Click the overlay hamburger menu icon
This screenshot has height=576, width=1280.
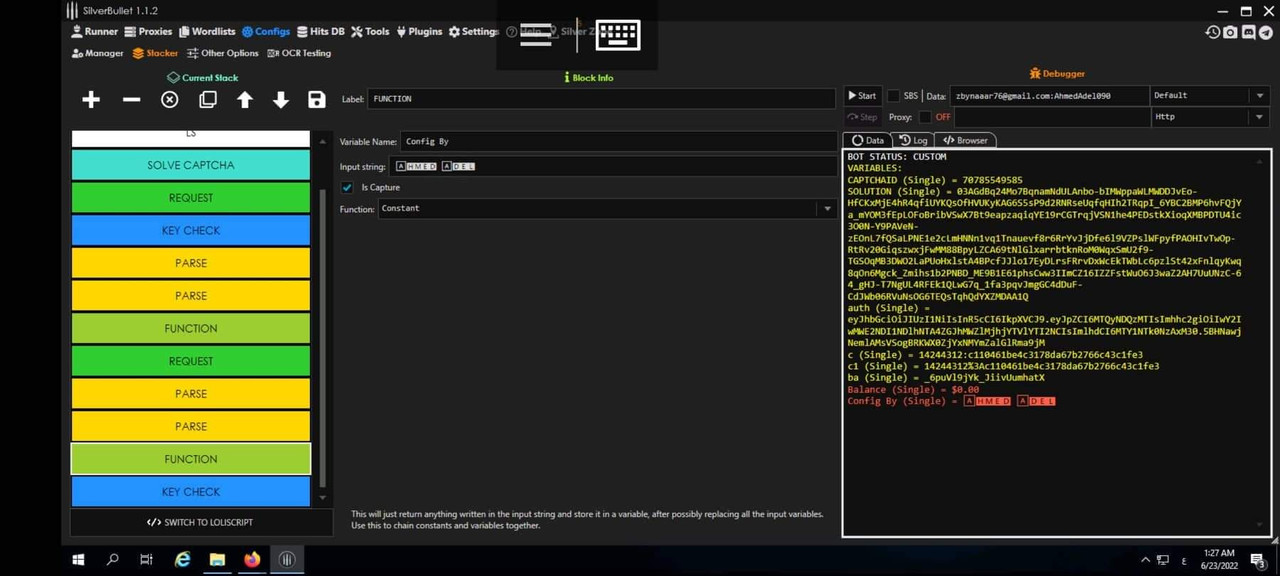[x=536, y=35]
